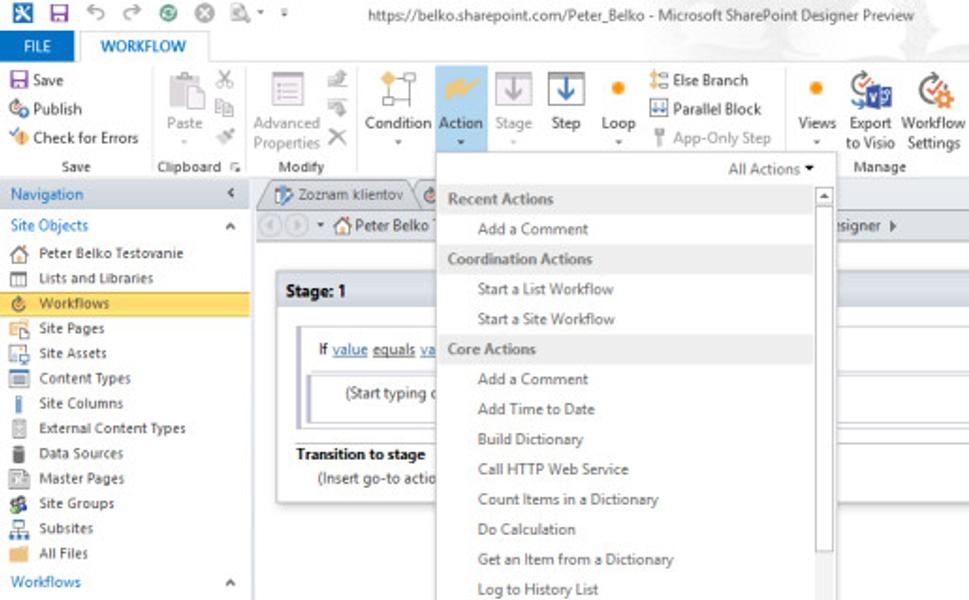Open Site Assets
969x600 pixels.
point(58,353)
